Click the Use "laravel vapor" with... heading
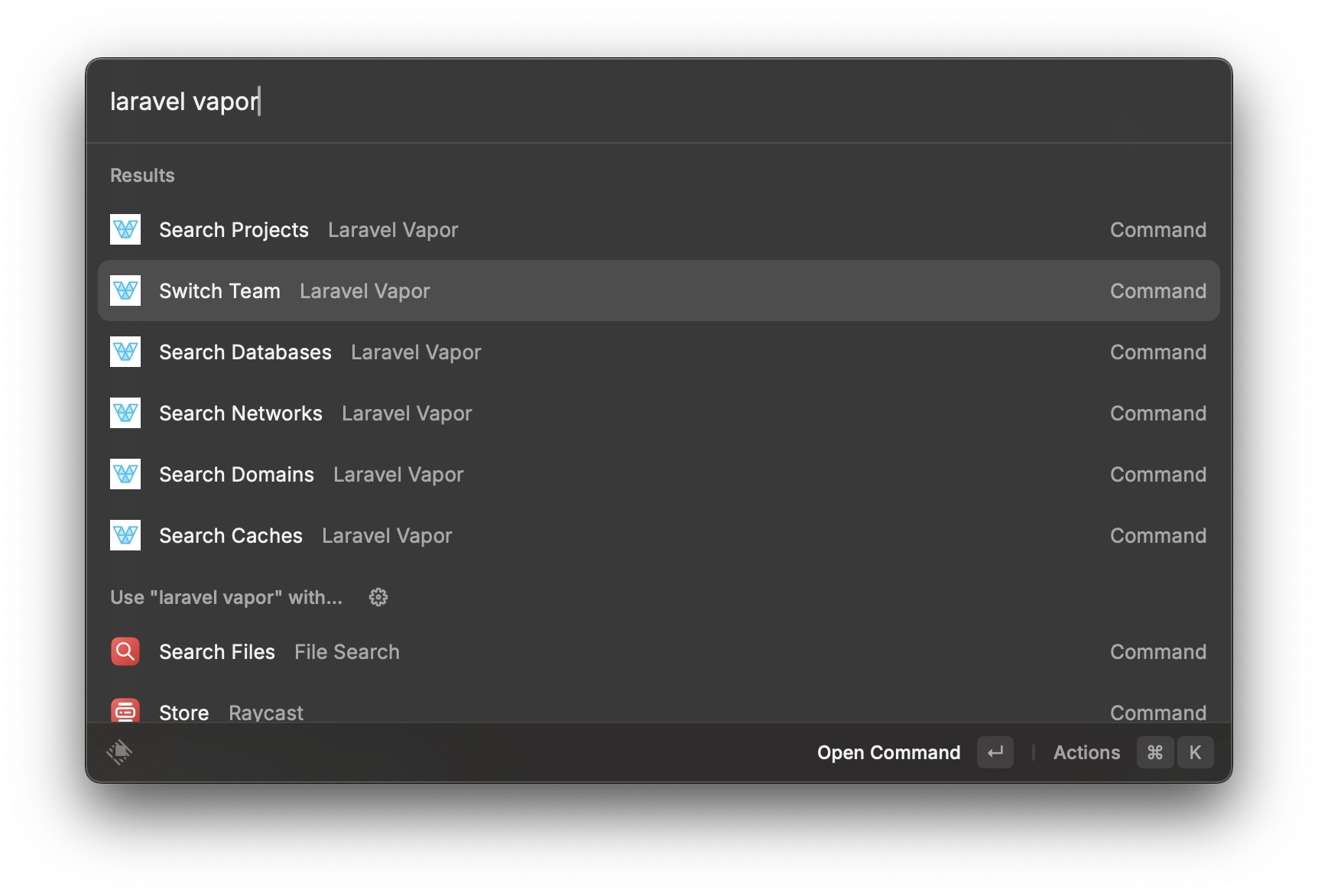Screen dimensions: 1318x896 tap(226, 597)
